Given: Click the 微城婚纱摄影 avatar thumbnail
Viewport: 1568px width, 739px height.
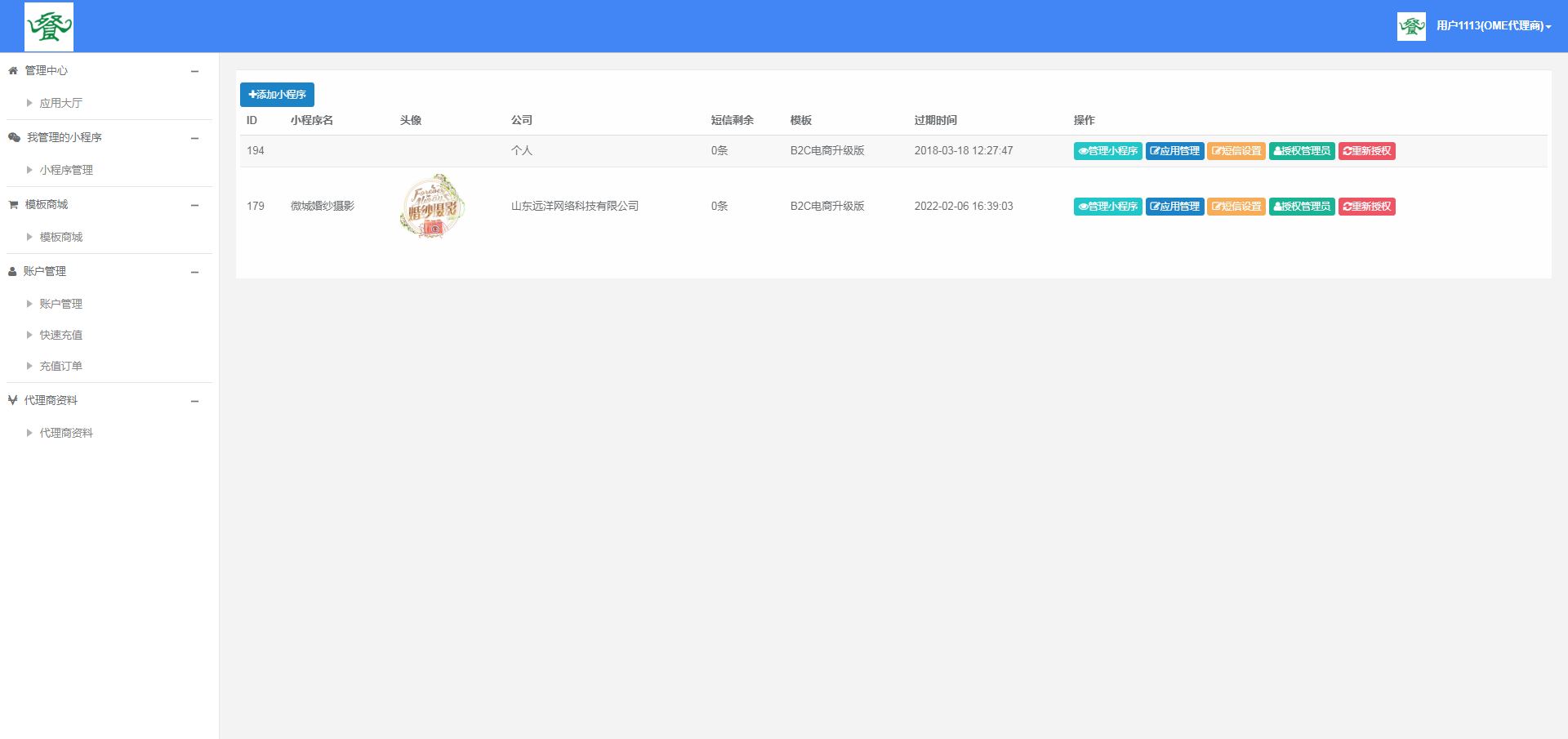Looking at the screenshot, I should pos(432,207).
